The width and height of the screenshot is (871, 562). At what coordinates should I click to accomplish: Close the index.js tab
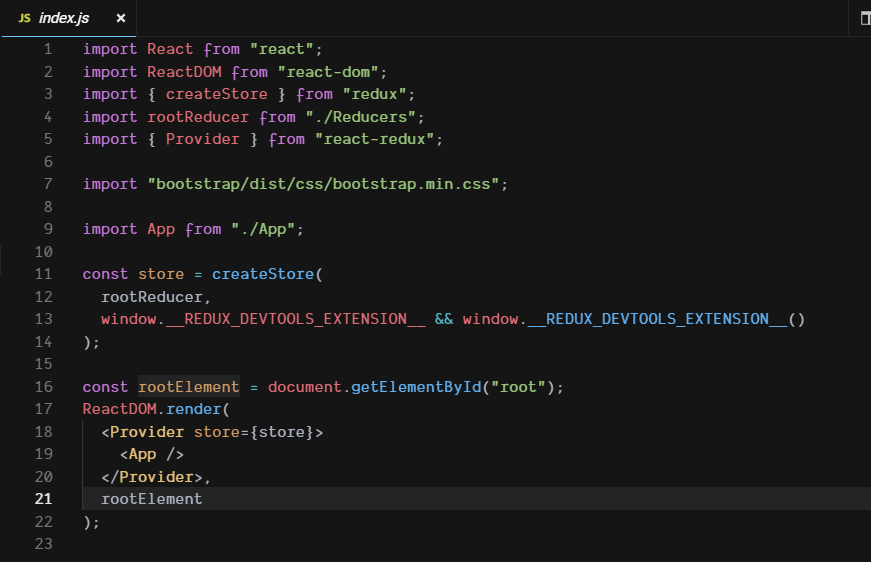coord(121,18)
